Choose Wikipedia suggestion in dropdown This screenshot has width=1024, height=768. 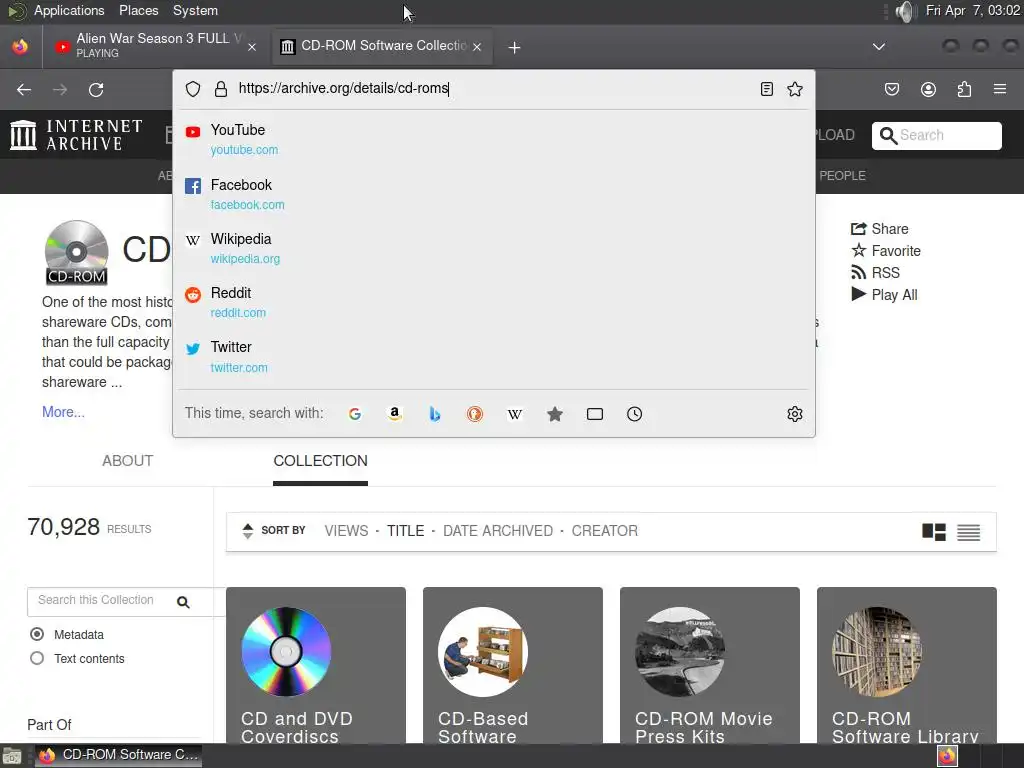point(494,248)
